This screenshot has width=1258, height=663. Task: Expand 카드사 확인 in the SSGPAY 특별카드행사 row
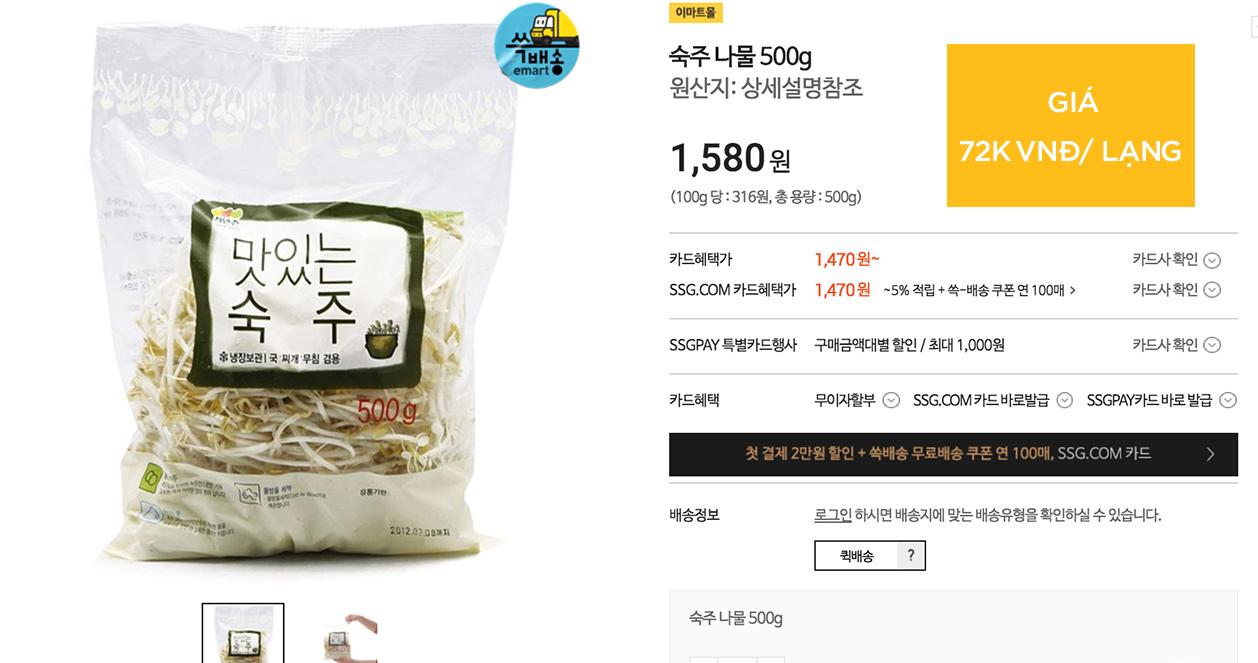tap(1176, 345)
